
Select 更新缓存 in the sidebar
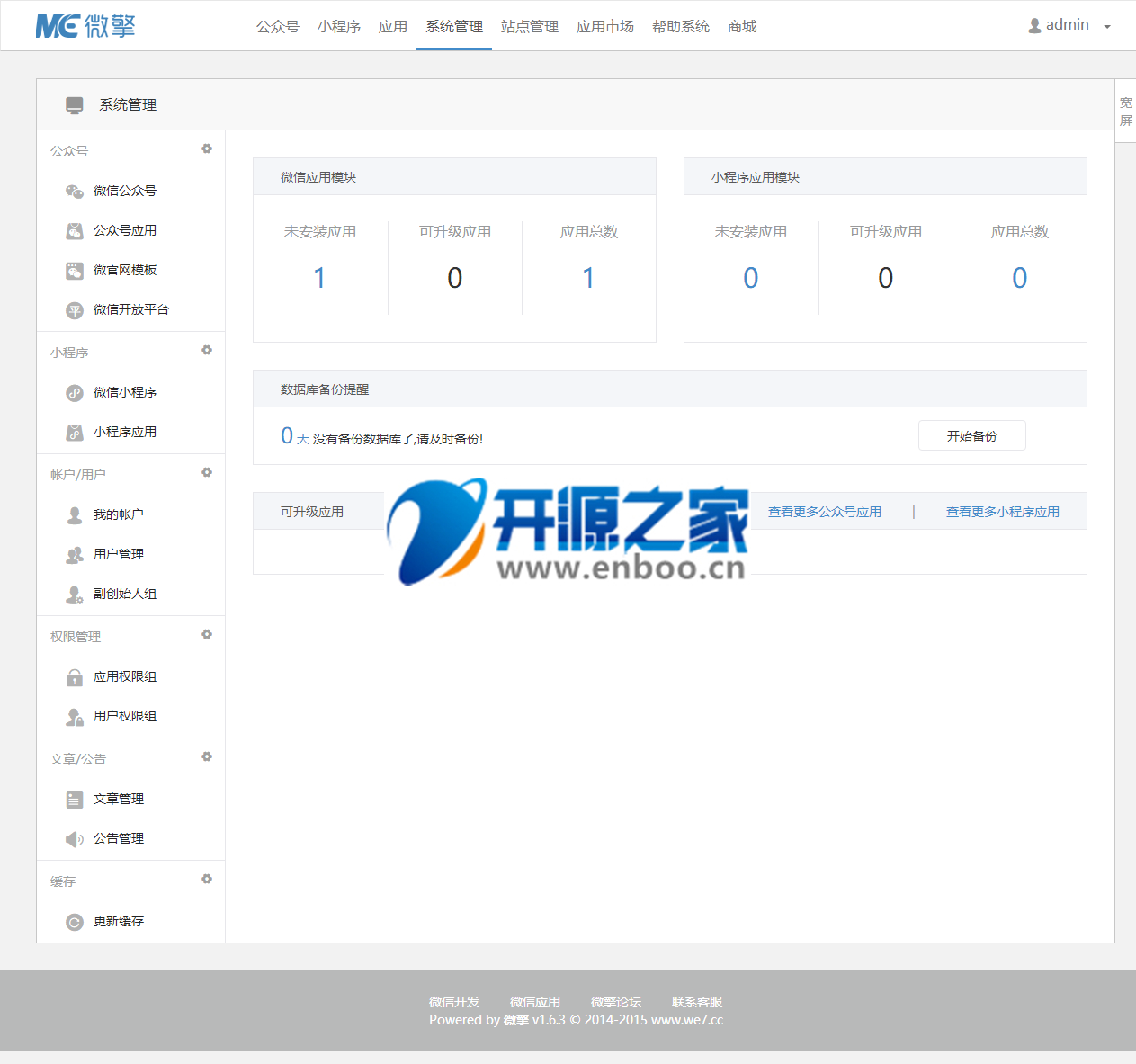coord(119,921)
